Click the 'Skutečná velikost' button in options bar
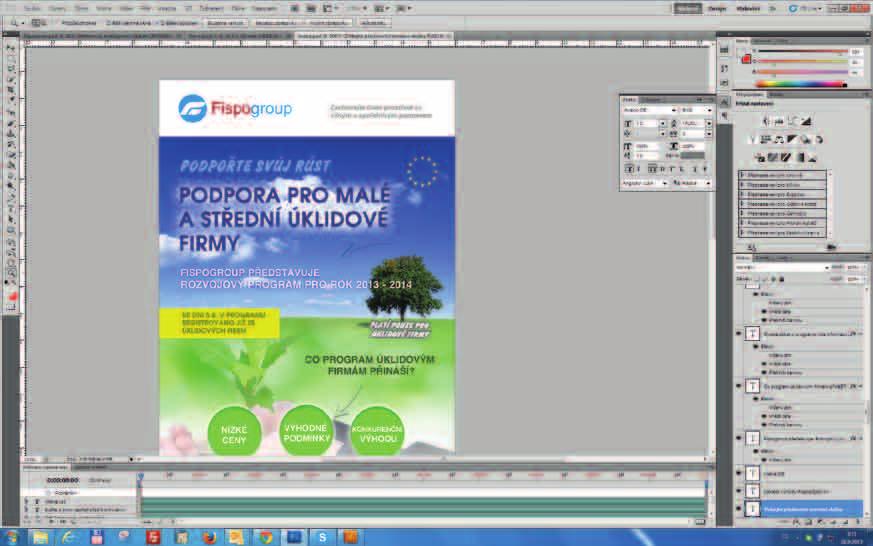873x546 pixels. 225,23
